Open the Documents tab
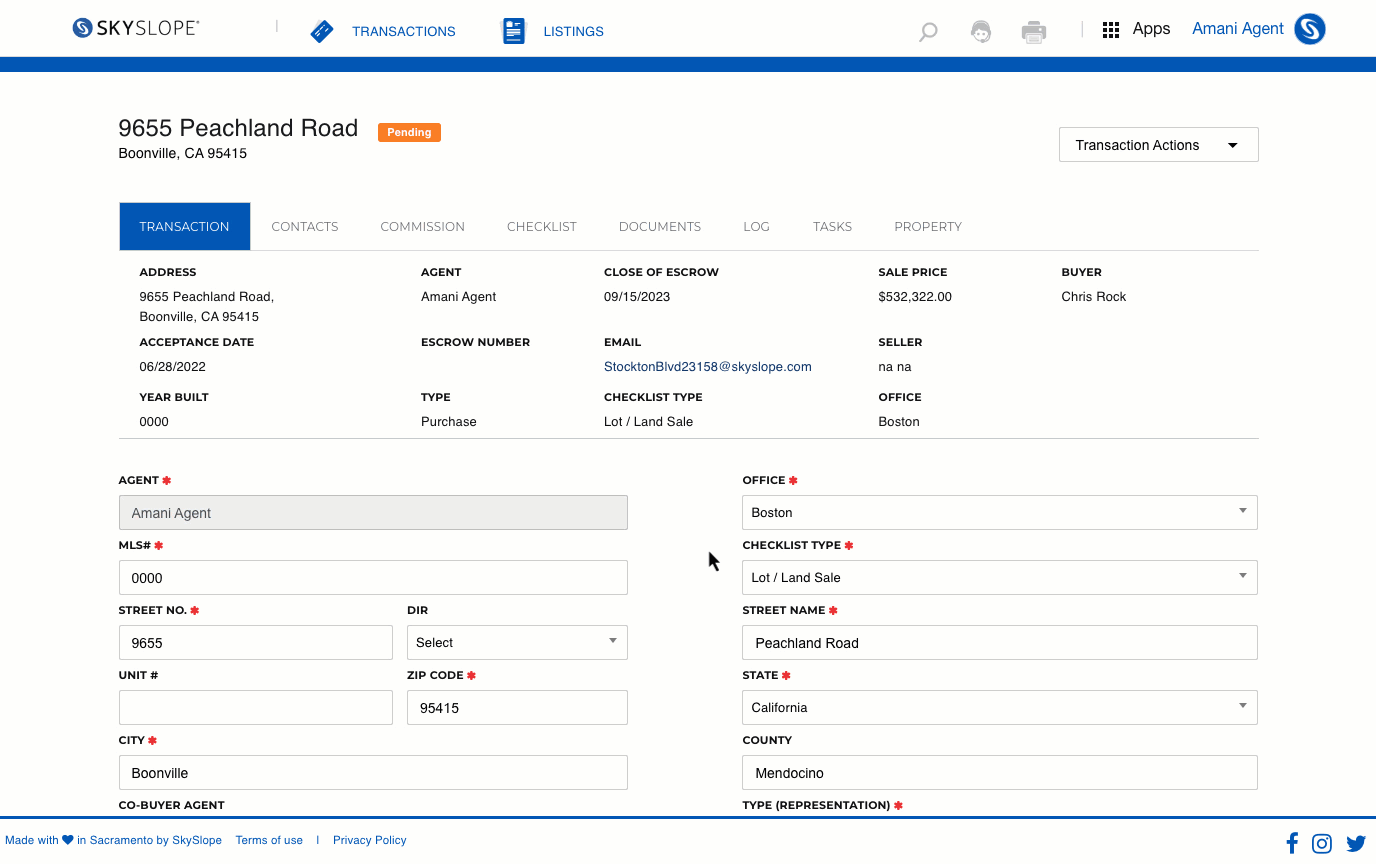 coord(660,226)
